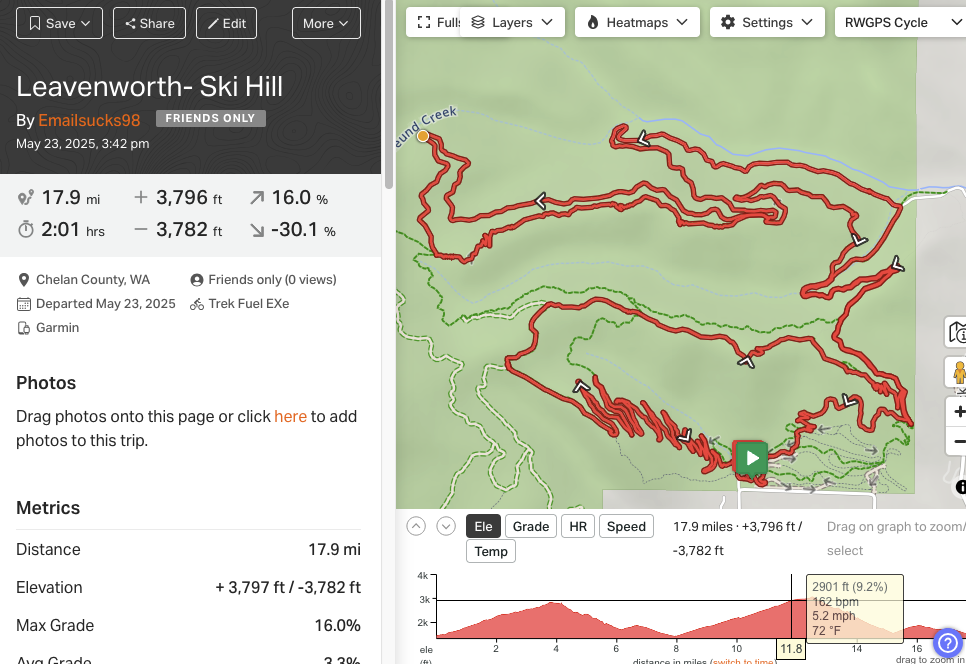Click the Share button

(x=149, y=23)
